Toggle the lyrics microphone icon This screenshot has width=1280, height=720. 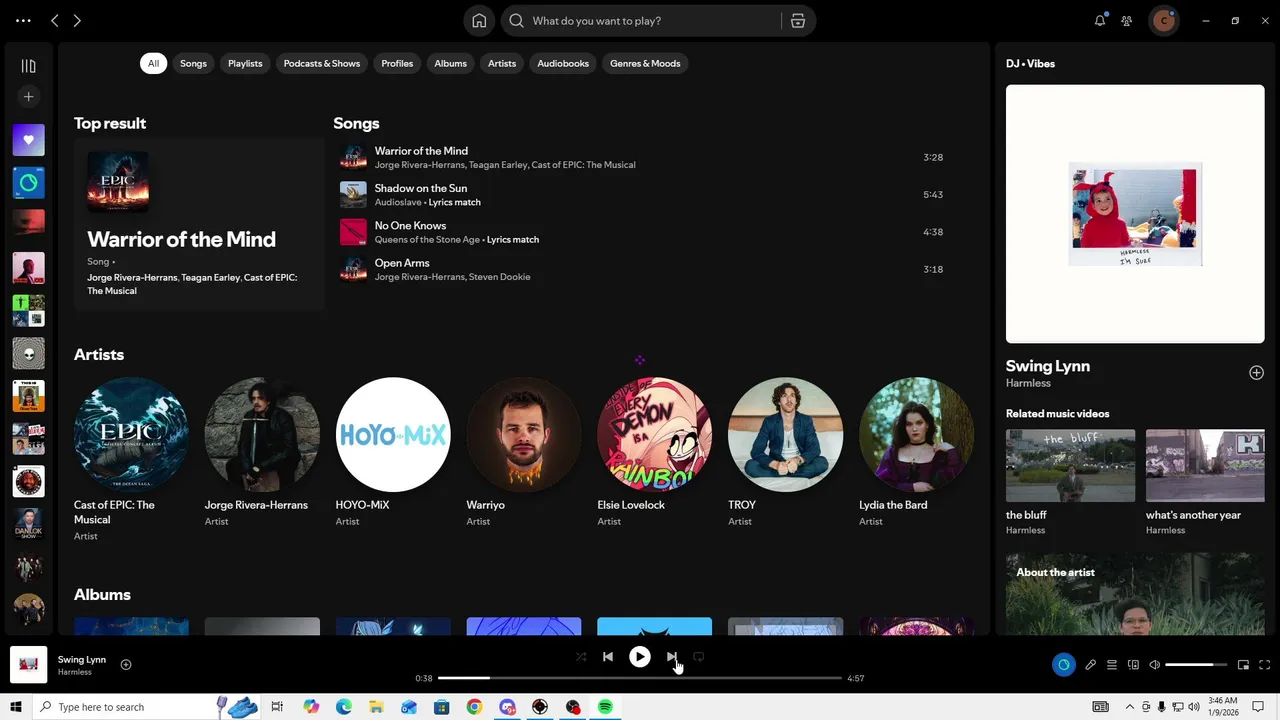point(1090,665)
